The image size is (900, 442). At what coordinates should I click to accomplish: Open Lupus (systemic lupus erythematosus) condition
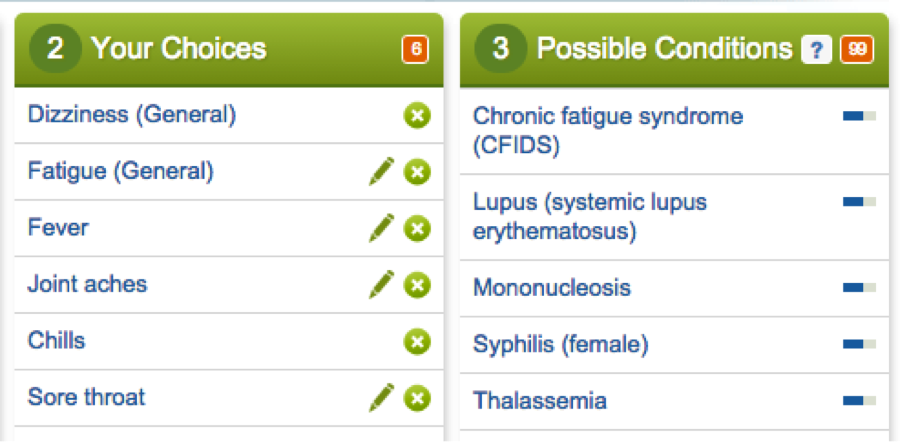click(x=590, y=217)
